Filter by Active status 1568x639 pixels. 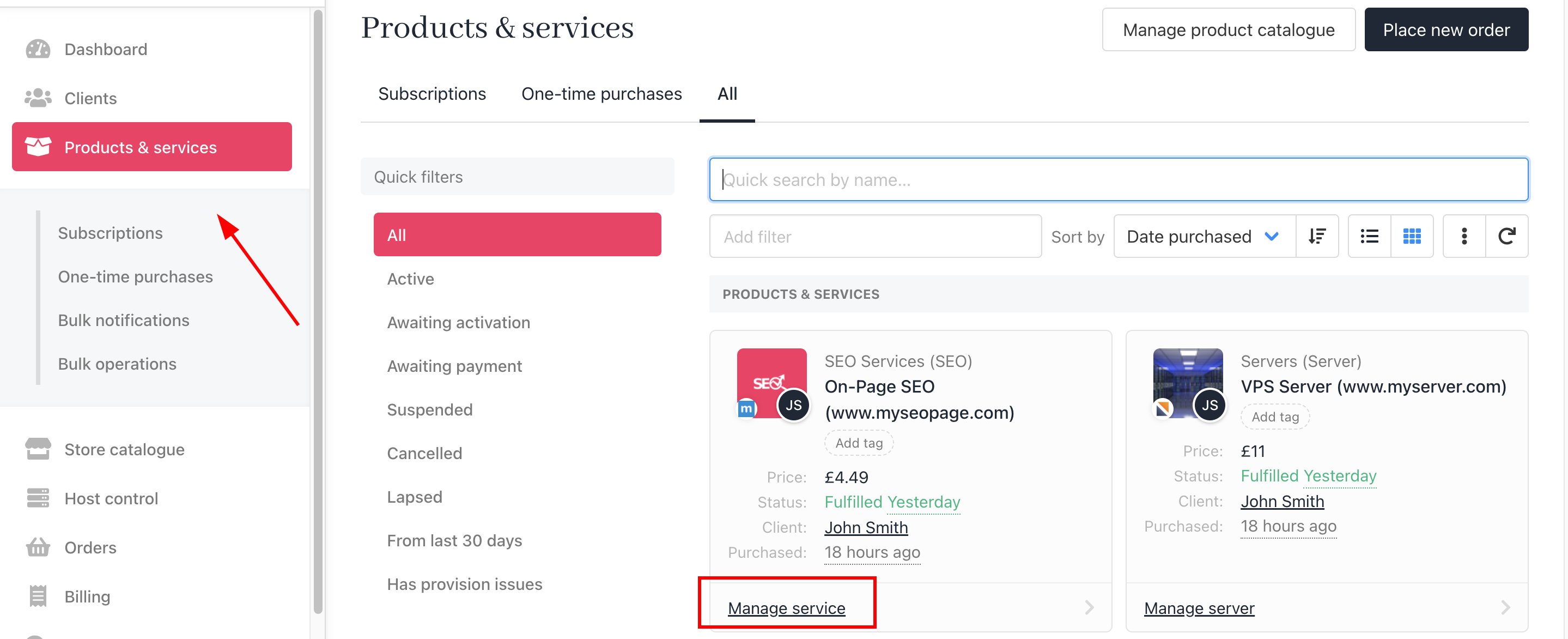pos(410,279)
